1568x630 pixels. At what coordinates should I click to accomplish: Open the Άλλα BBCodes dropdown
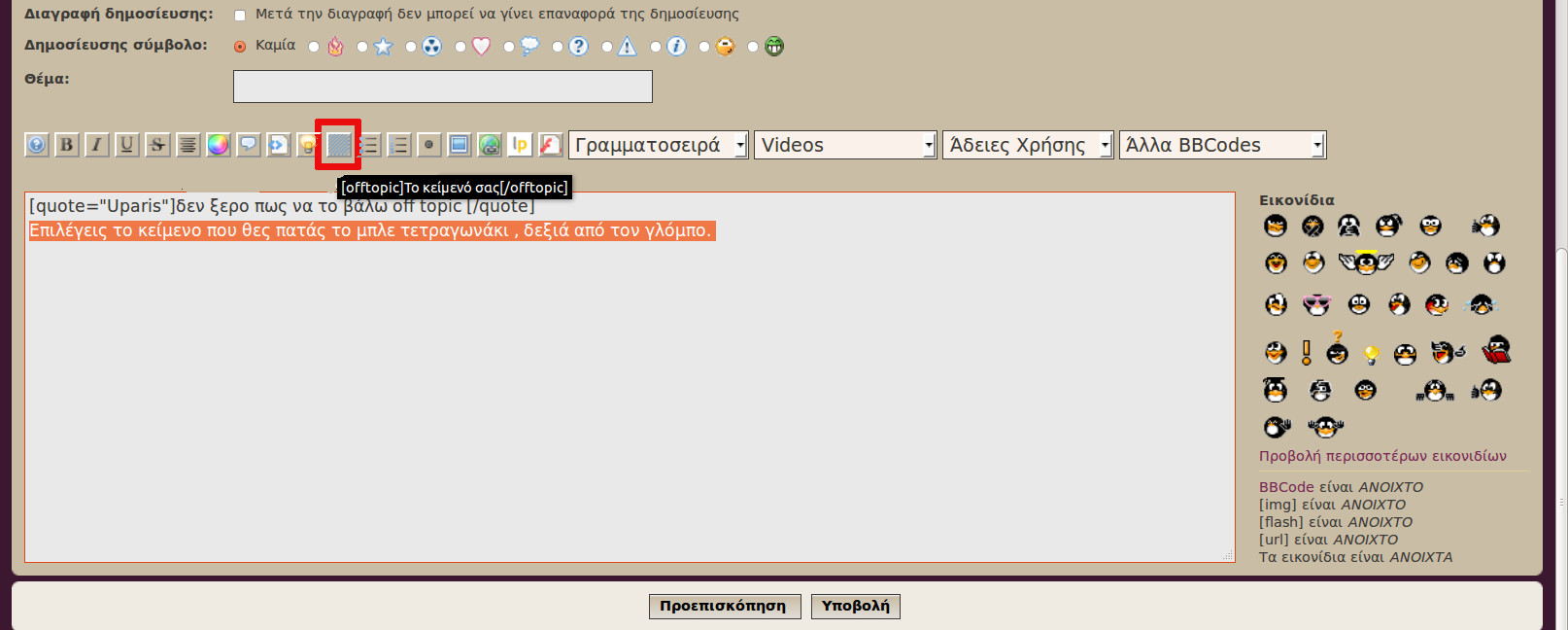(1222, 145)
